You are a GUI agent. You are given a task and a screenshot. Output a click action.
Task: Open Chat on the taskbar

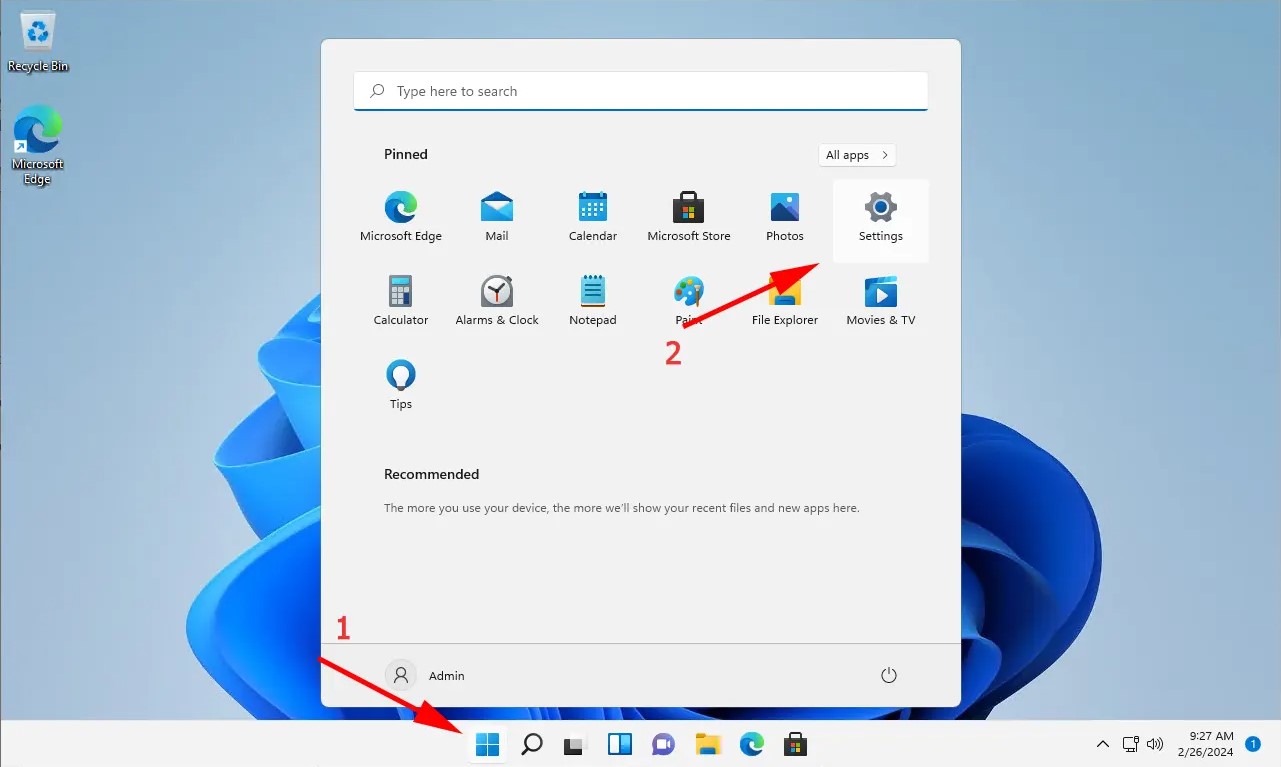tap(663, 744)
